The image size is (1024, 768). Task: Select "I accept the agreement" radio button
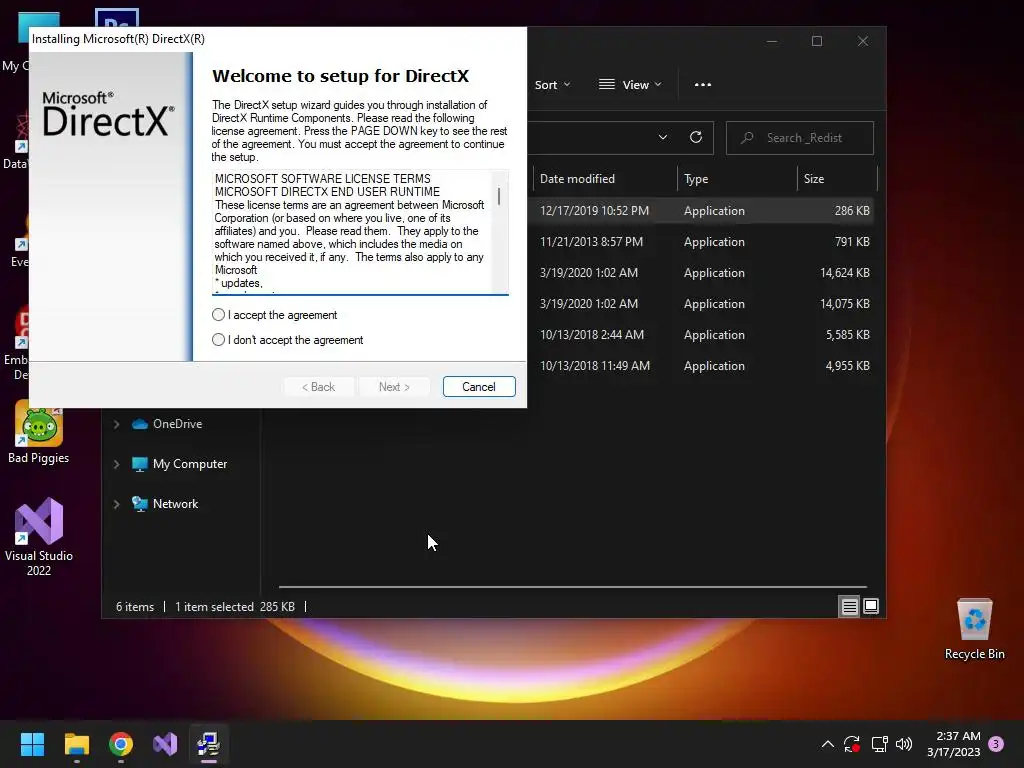pos(219,315)
